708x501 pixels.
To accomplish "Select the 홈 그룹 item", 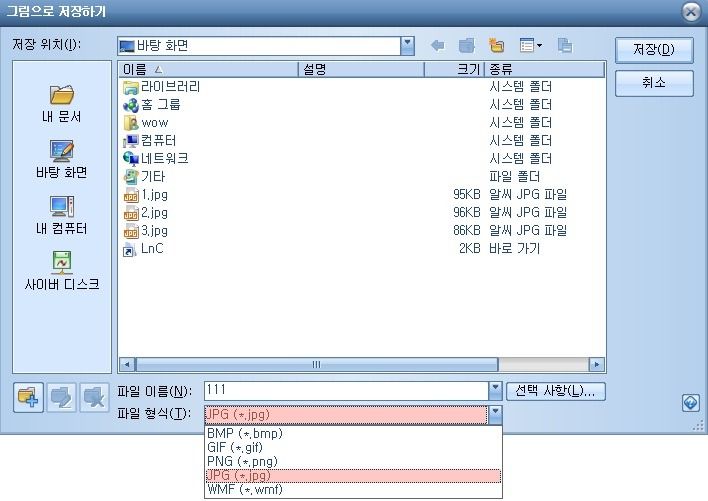I will [152, 105].
